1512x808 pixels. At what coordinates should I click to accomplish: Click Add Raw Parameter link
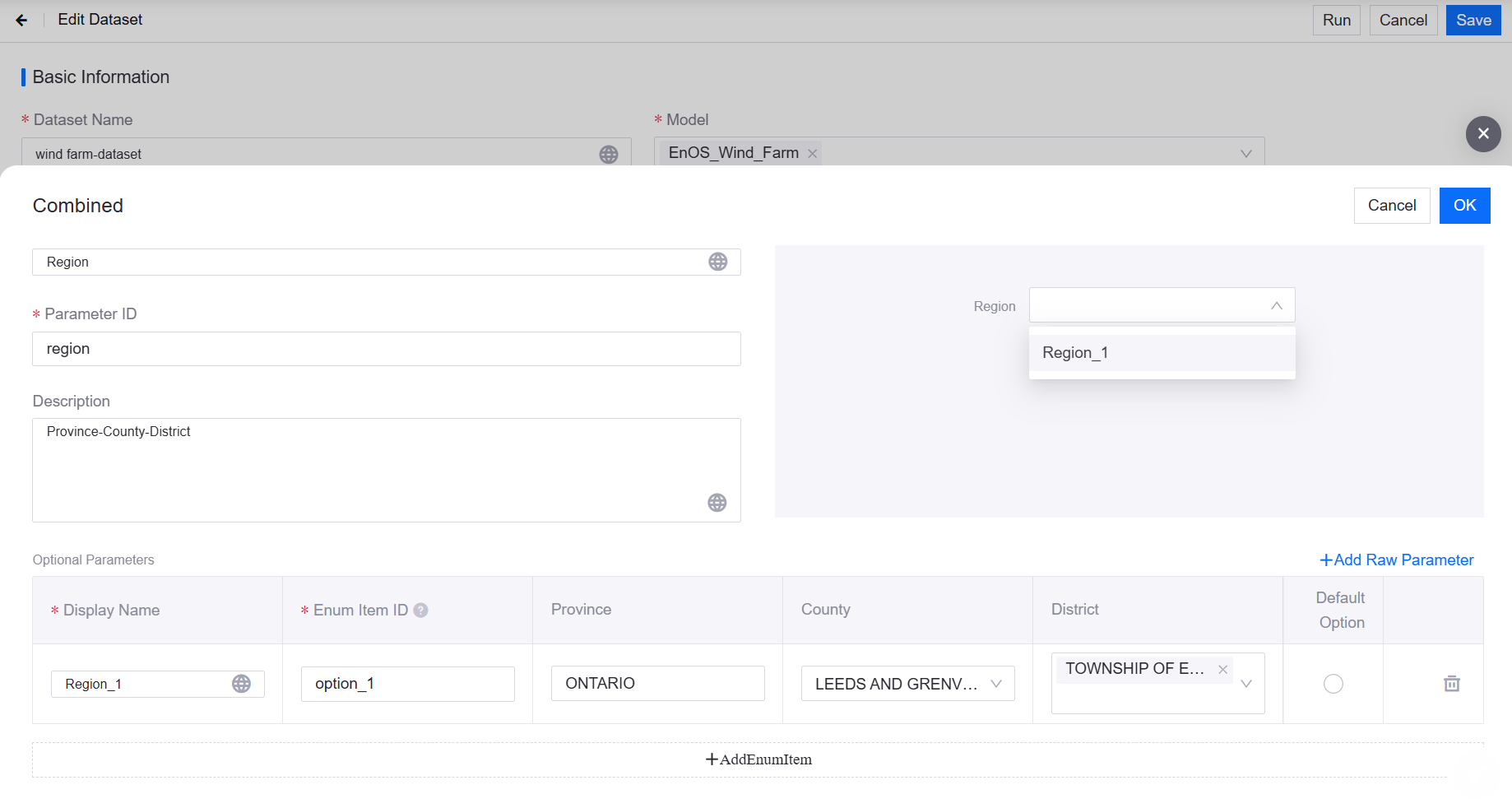[1397, 560]
